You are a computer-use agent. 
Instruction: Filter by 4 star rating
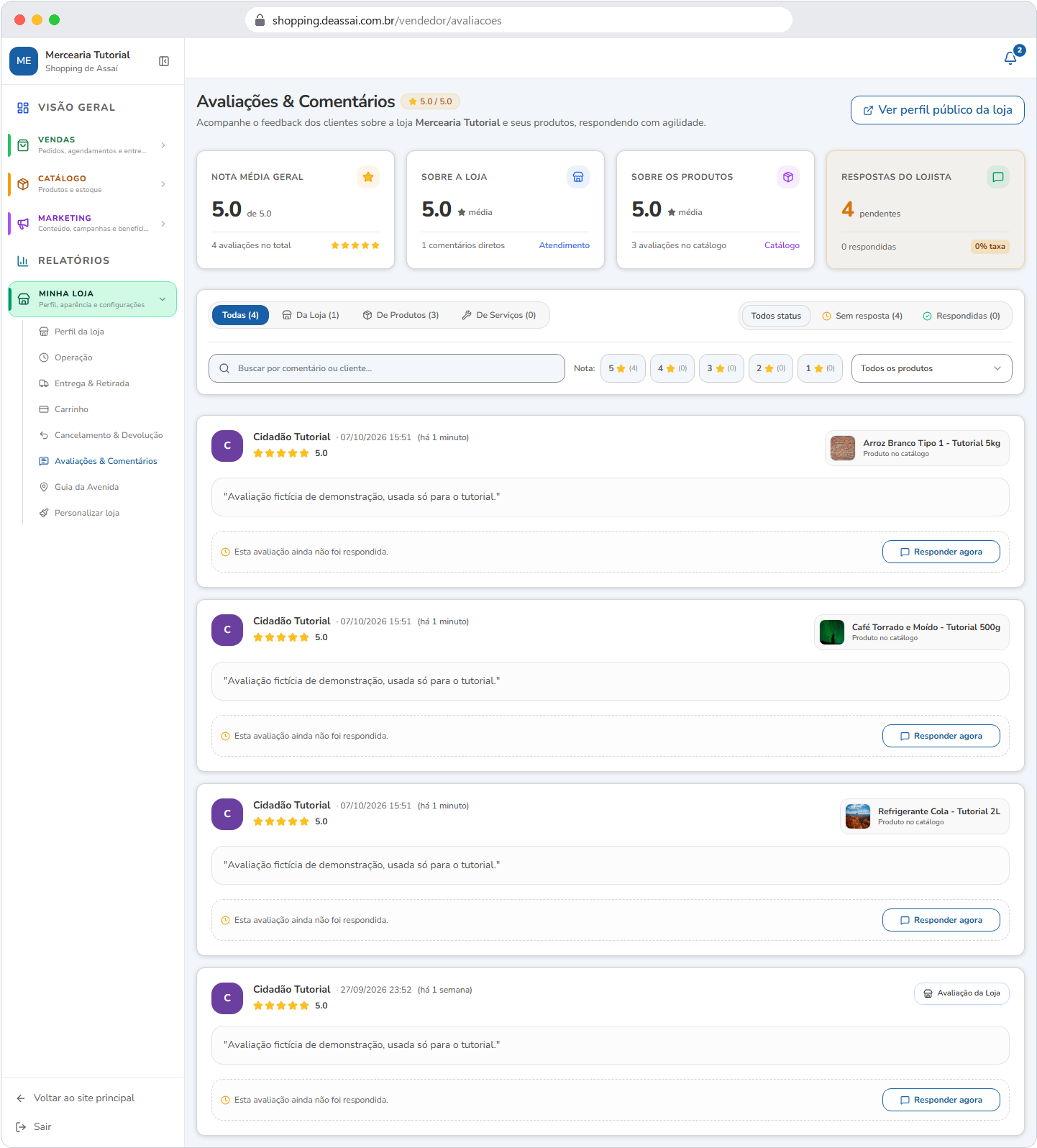click(x=672, y=368)
